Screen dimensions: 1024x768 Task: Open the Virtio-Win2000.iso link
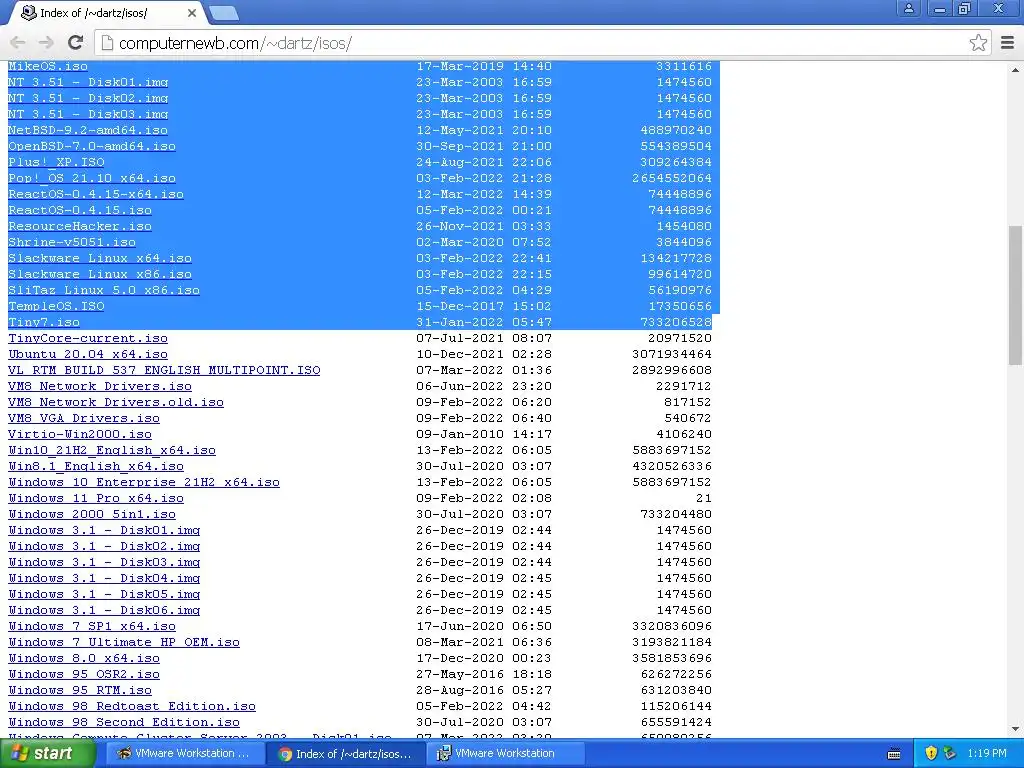pyautogui.click(x=80, y=434)
